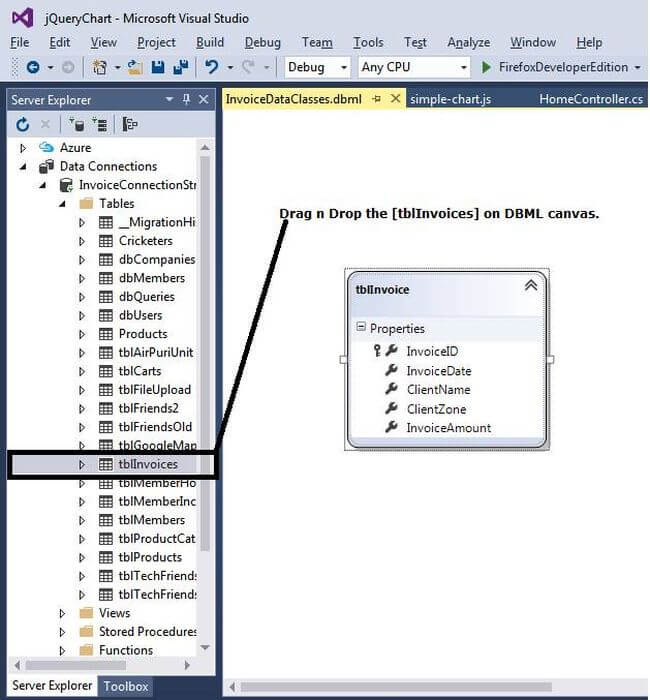Click the green Start Debugging play icon
The height and width of the screenshot is (700, 650).
point(486,67)
